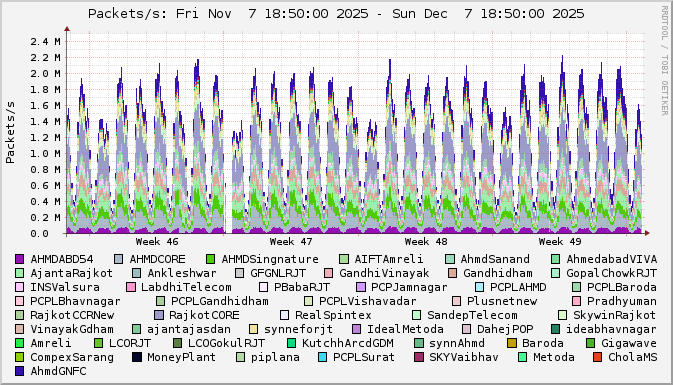673x385 pixels.
Task: Click the SKYVaibhav maroon legend swatch
Action: (x=418, y=357)
